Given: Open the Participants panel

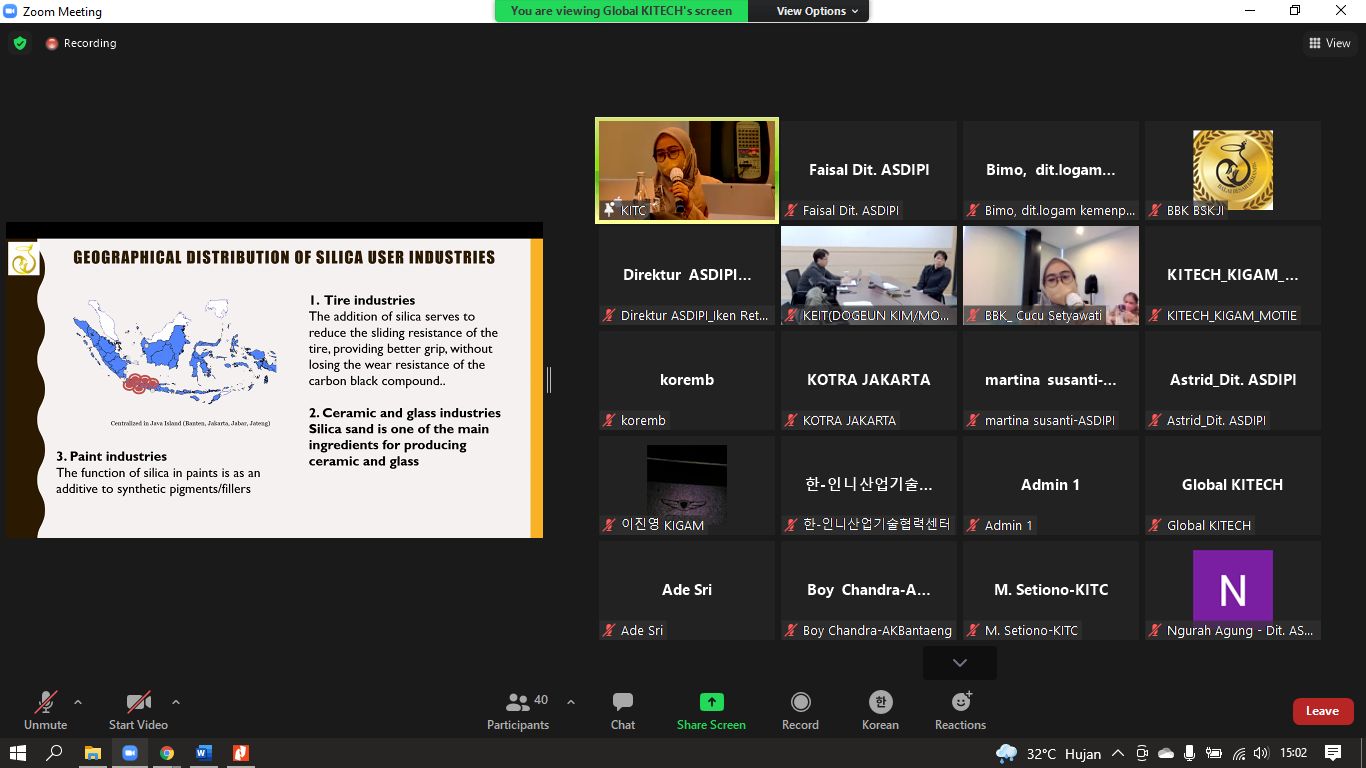Looking at the screenshot, I should pos(518,710).
